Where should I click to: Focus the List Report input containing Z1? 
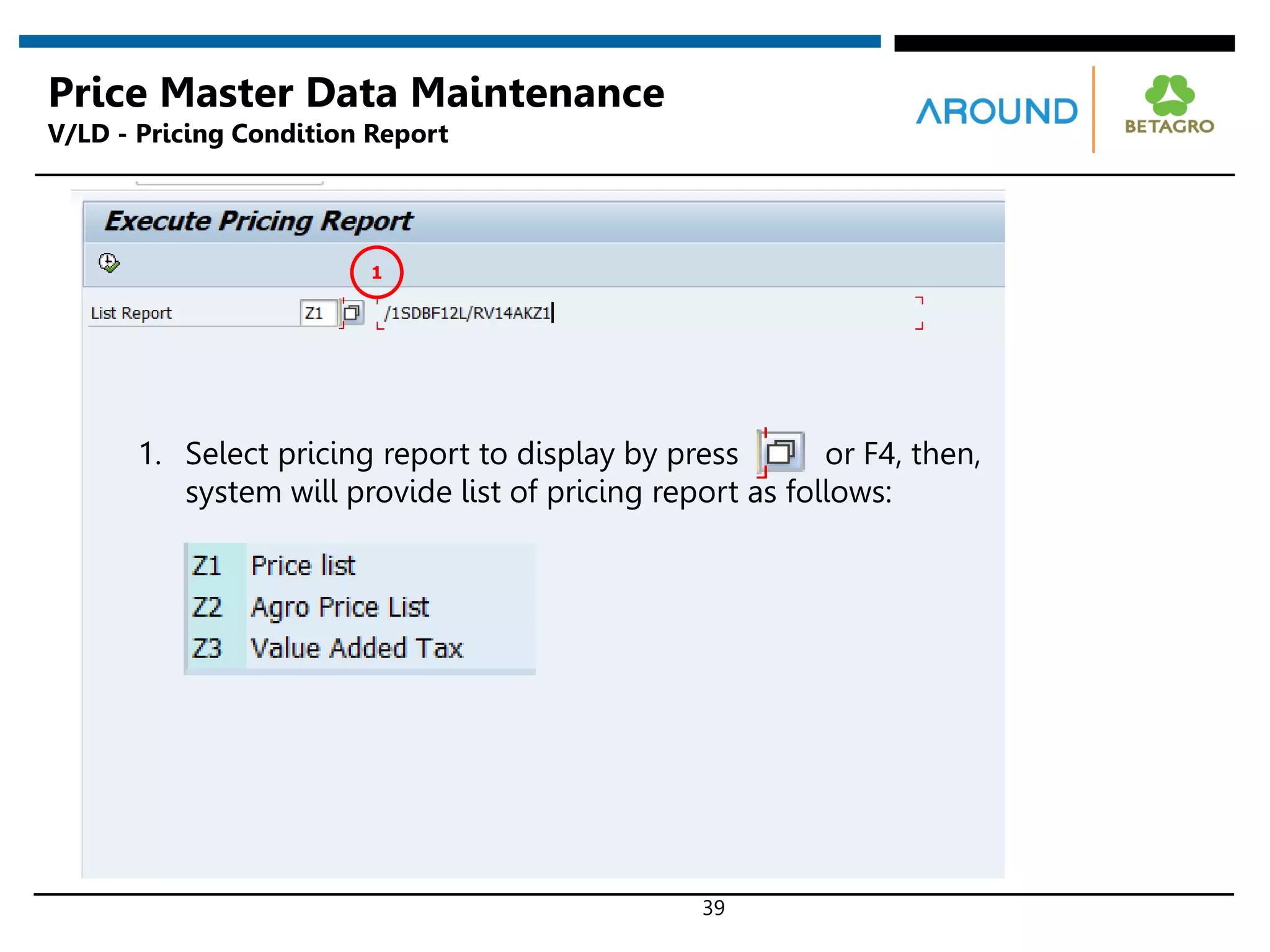(318, 313)
